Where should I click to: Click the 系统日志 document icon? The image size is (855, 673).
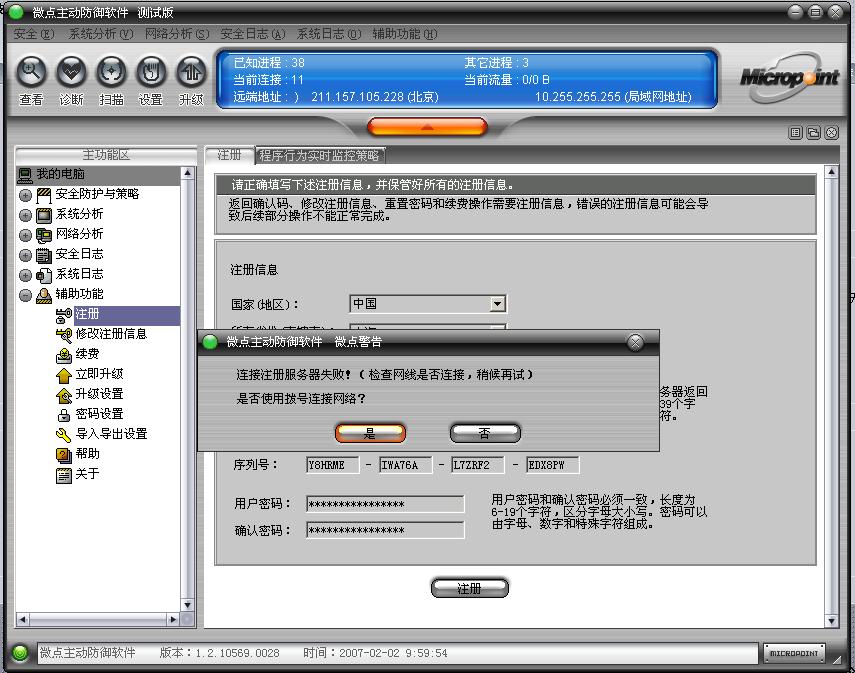coord(44,275)
